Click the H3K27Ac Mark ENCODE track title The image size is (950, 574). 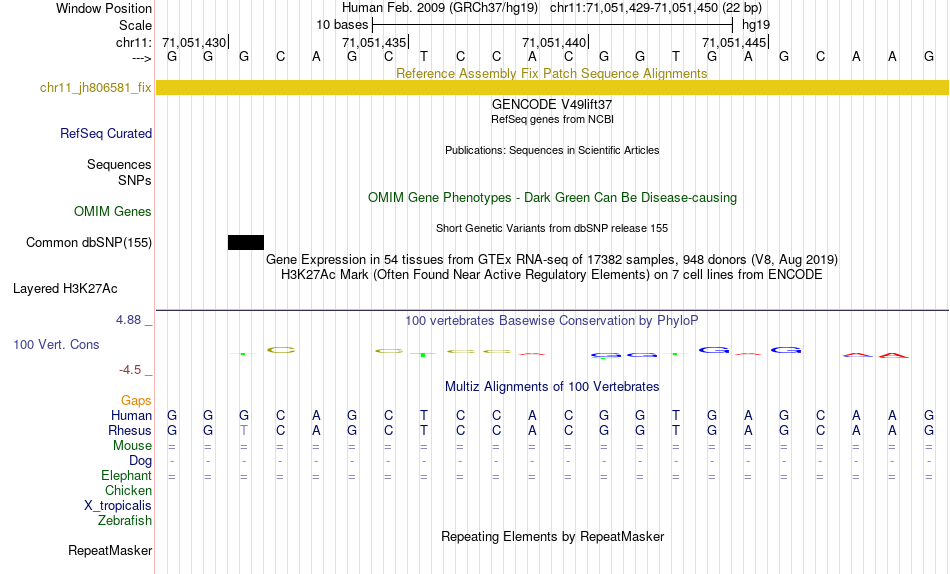(552, 275)
